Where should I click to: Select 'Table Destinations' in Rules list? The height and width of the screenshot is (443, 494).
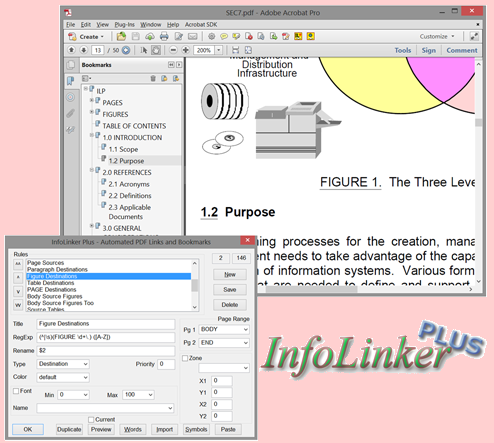click(51, 283)
